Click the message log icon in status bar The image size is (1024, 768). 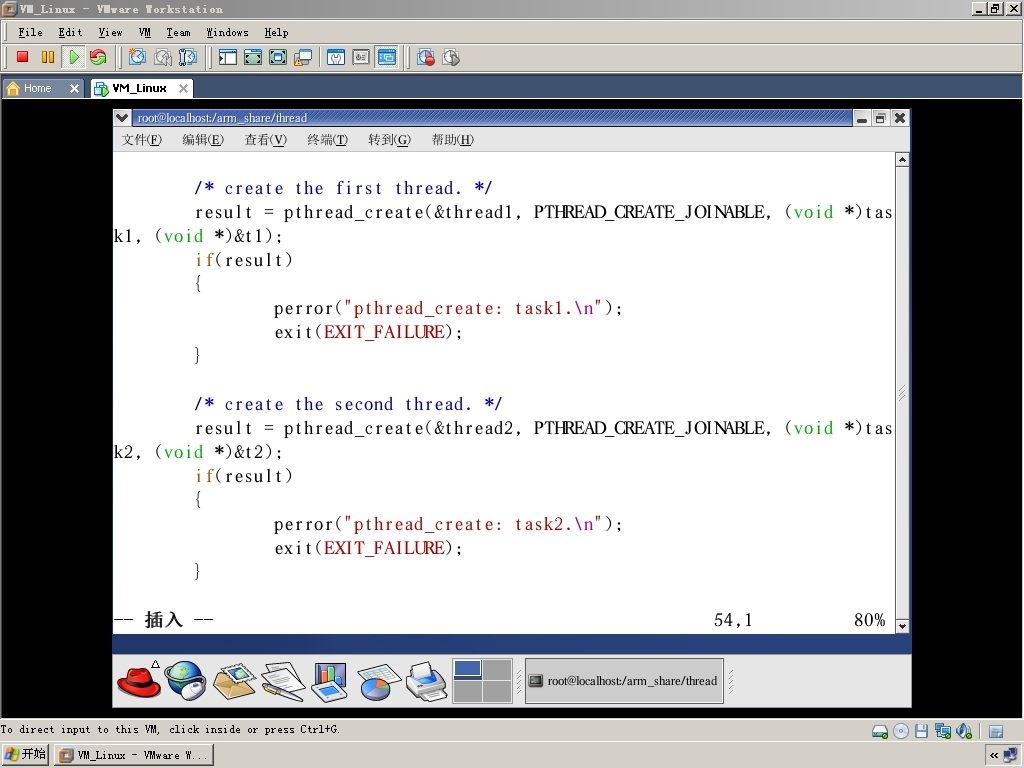pos(996,731)
